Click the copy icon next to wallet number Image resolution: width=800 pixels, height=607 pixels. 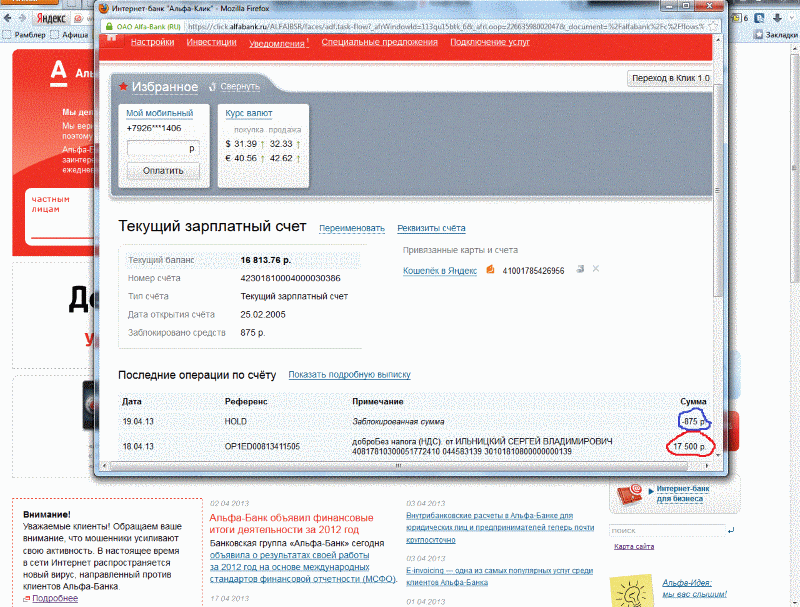[580, 269]
